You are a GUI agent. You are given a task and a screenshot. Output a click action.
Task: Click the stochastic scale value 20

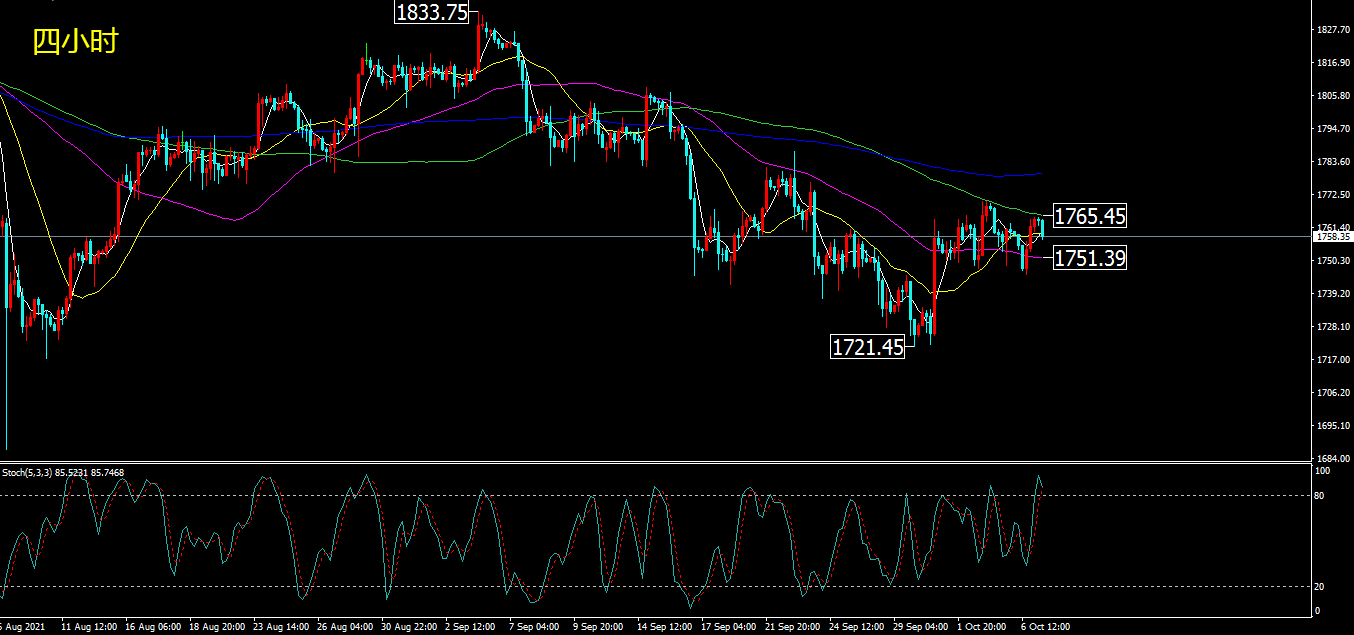click(1320, 586)
